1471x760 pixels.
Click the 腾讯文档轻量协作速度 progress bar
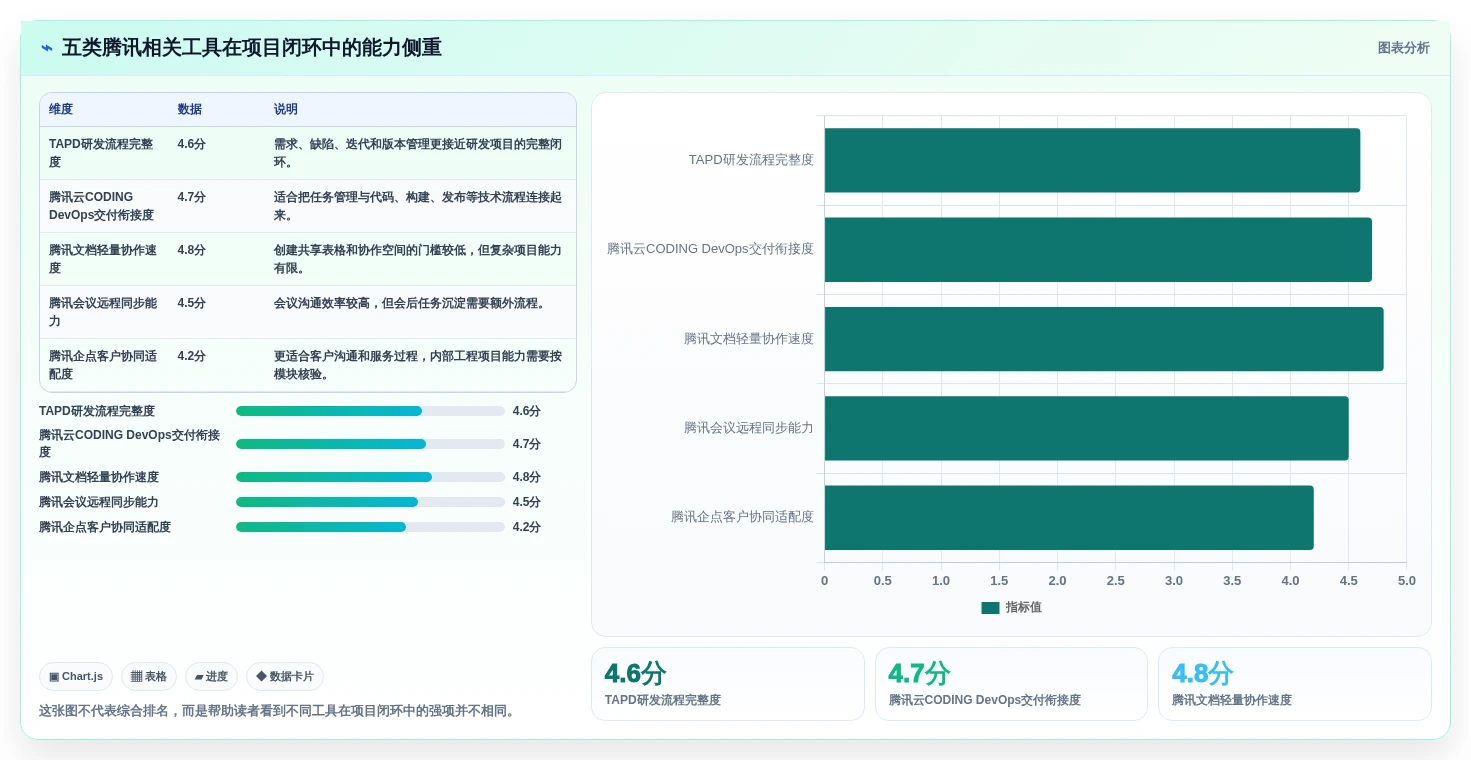tap(370, 477)
